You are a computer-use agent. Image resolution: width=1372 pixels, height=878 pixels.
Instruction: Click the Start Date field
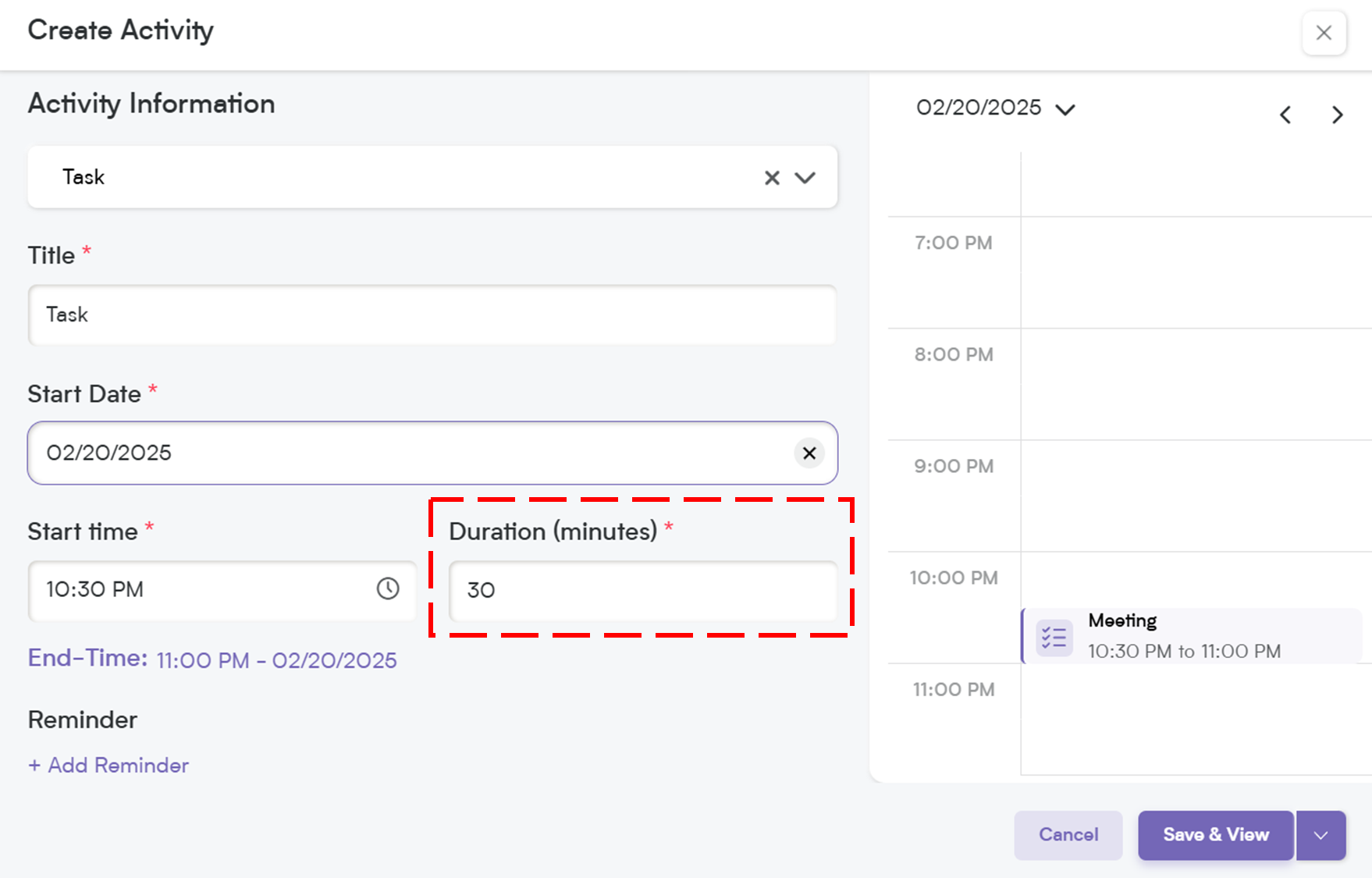point(432,453)
